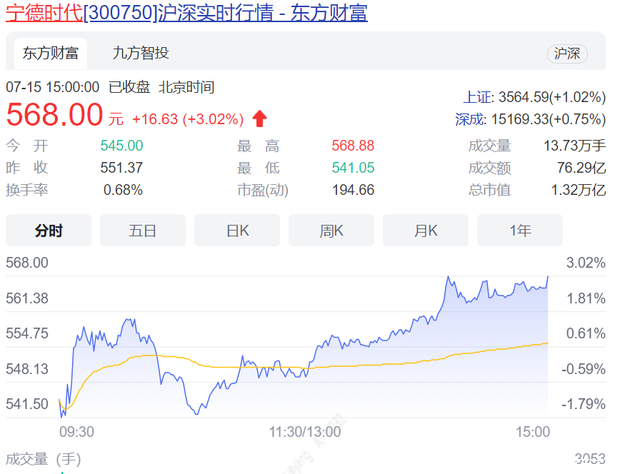Image resolution: width=620 pixels, height=474 pixels.
Task: Click the 沪深 market badge
Action: (567, 53)
